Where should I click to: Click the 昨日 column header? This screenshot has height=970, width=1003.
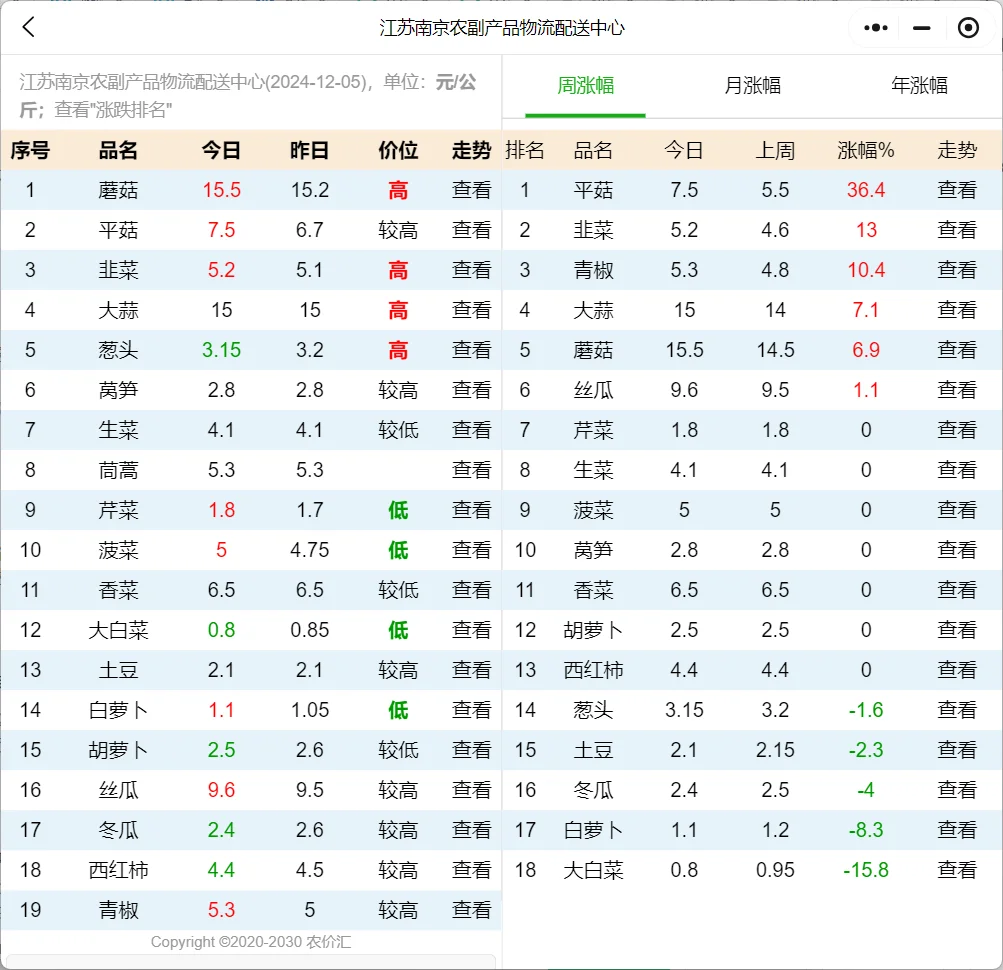pyautogui.click(x=310, y=150)
